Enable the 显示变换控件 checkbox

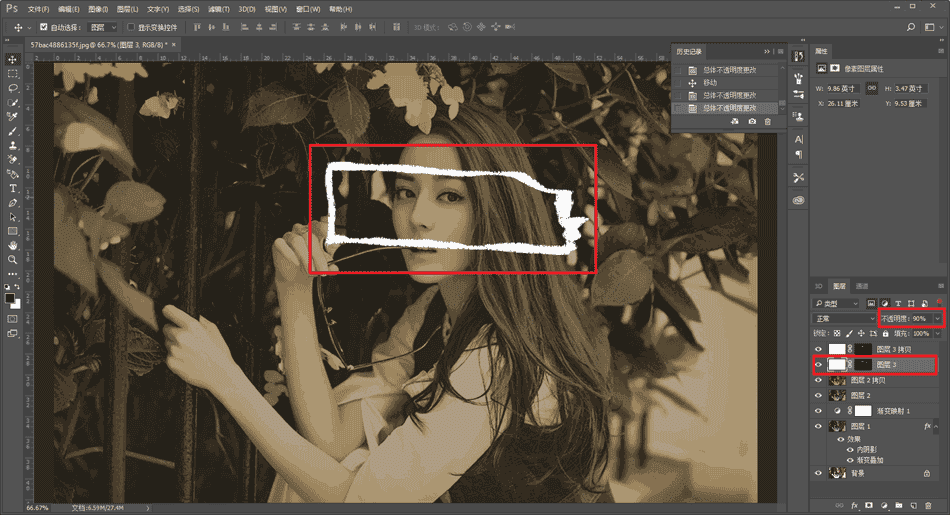131,27
